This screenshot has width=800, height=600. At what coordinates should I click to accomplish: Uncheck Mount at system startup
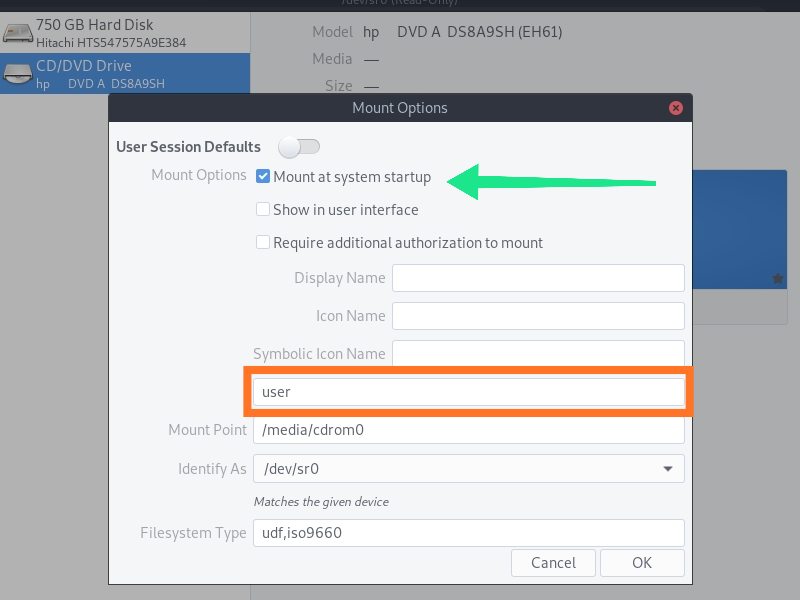click(263, 177)
